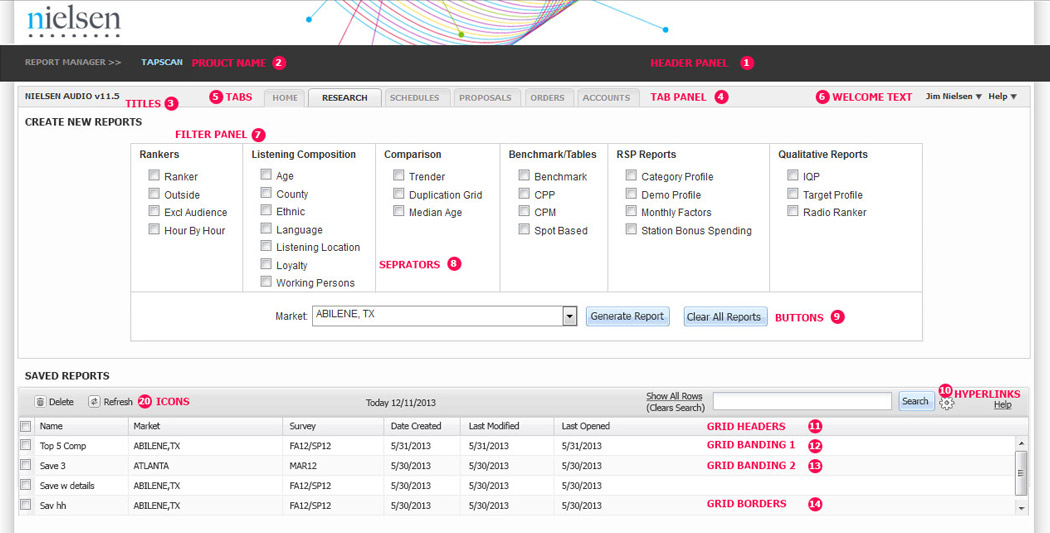Viewport: 1050px width, 533px height.
Task: Tick the Duplication Grid checkbox
Action: coord(398,194)
